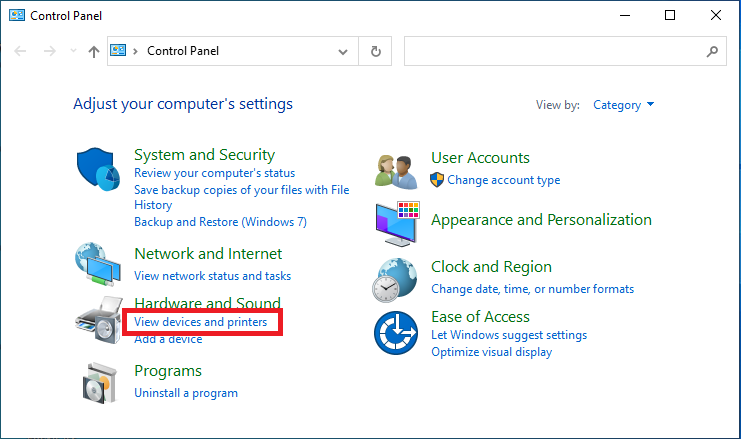Click the Clock and Region icon
This screenshot has width=741, height=439.
pos(396,278)
